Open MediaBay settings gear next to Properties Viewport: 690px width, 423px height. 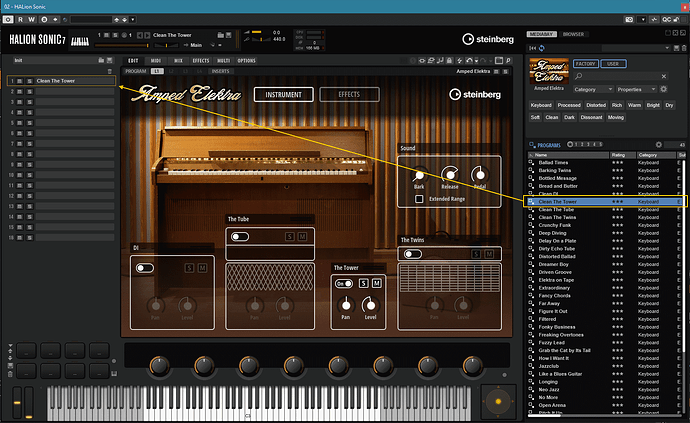(663, 89)
